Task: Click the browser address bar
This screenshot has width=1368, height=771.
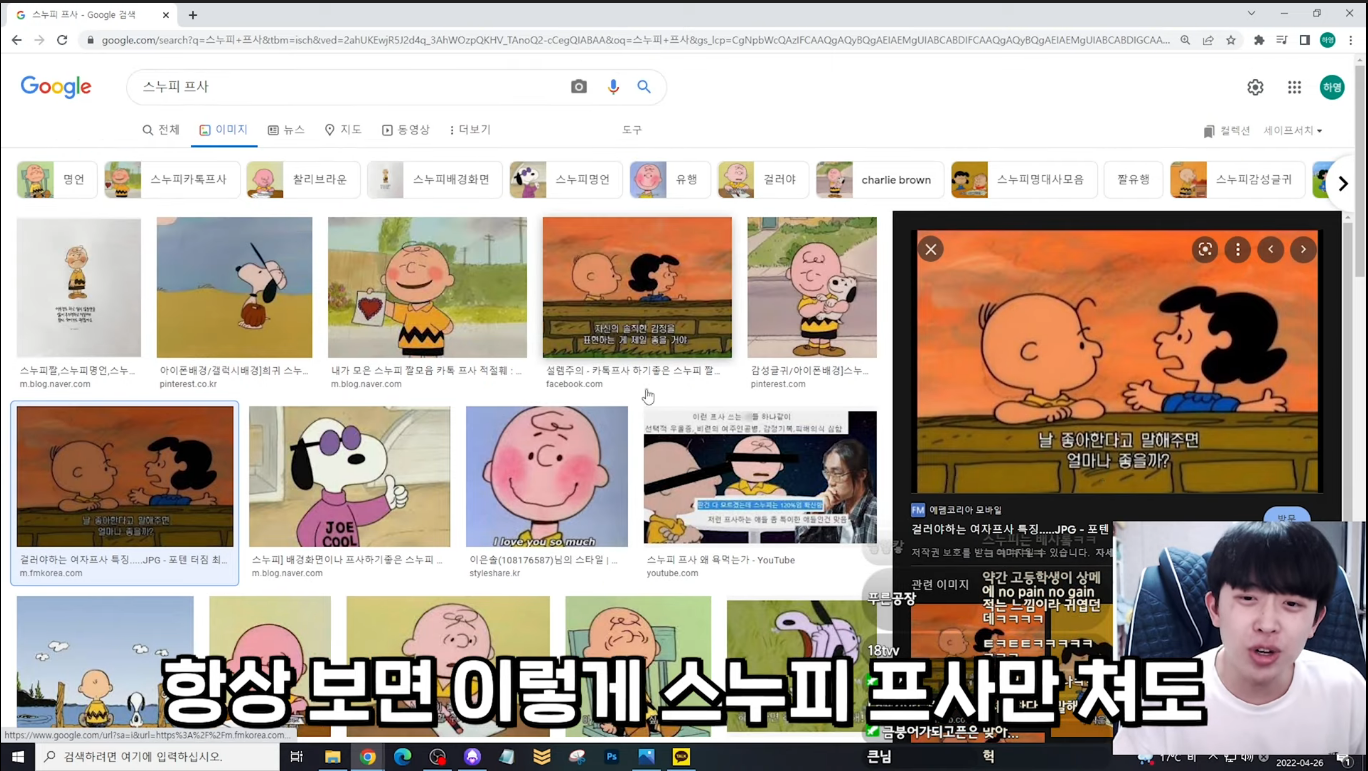Action: 635,40
